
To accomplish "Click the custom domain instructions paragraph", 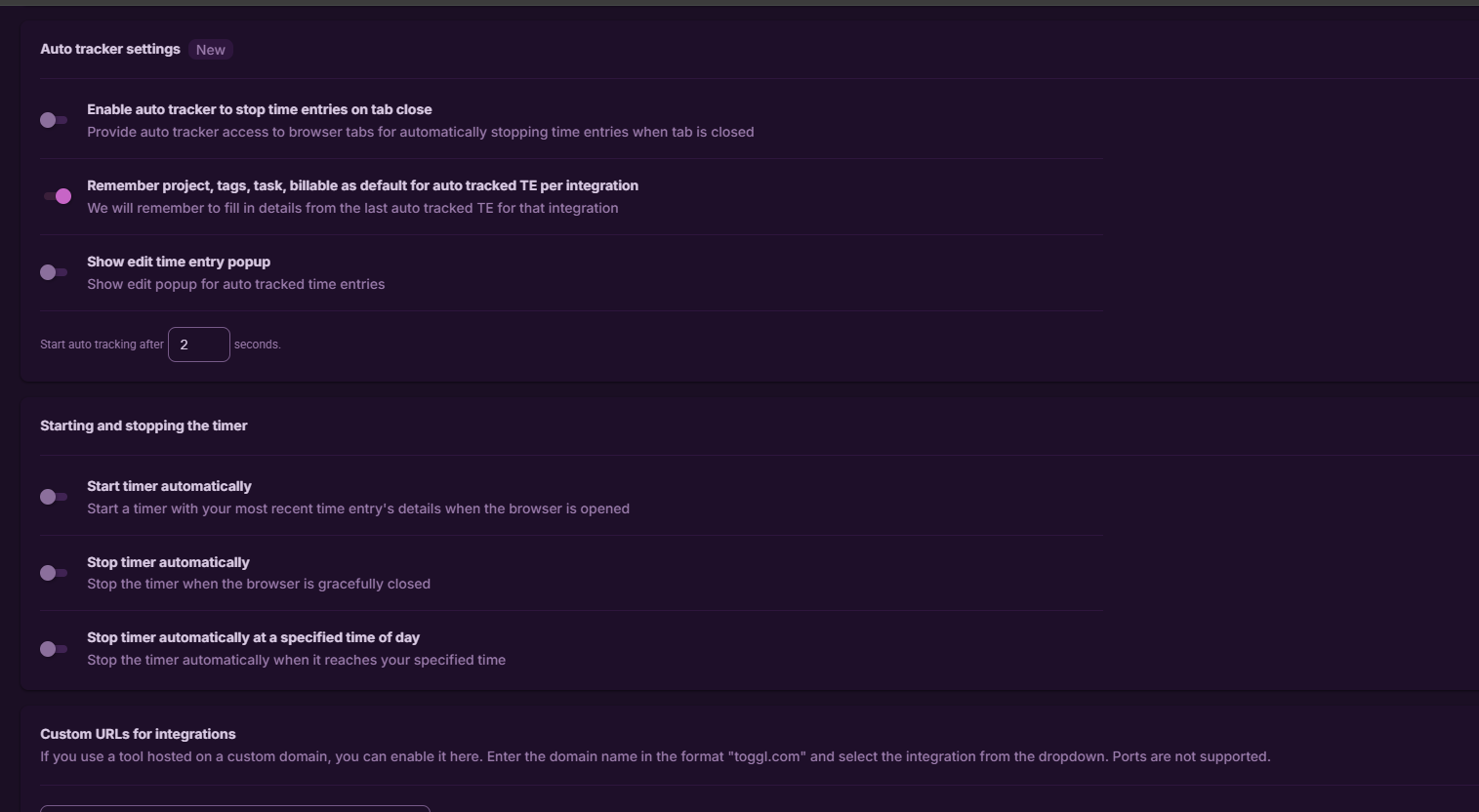I will point(655,756).
